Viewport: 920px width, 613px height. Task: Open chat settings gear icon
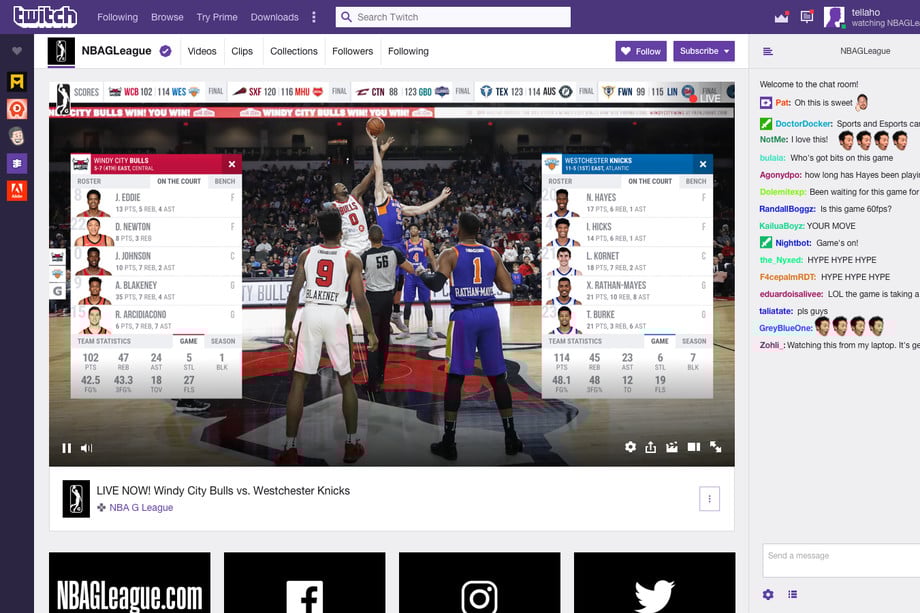768,594
